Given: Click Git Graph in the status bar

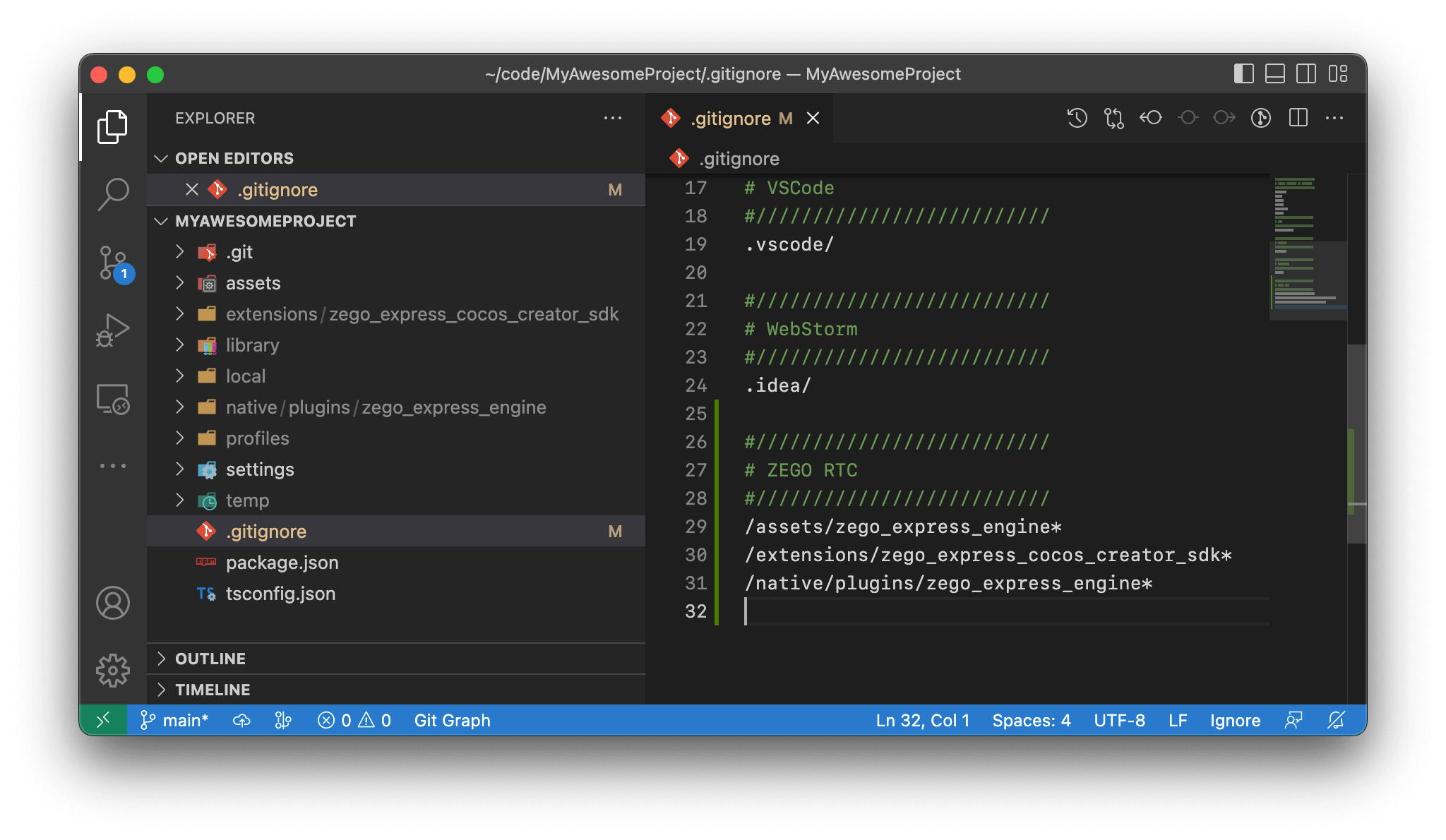Looking at the screenshot, I should [x=452, y=720].
